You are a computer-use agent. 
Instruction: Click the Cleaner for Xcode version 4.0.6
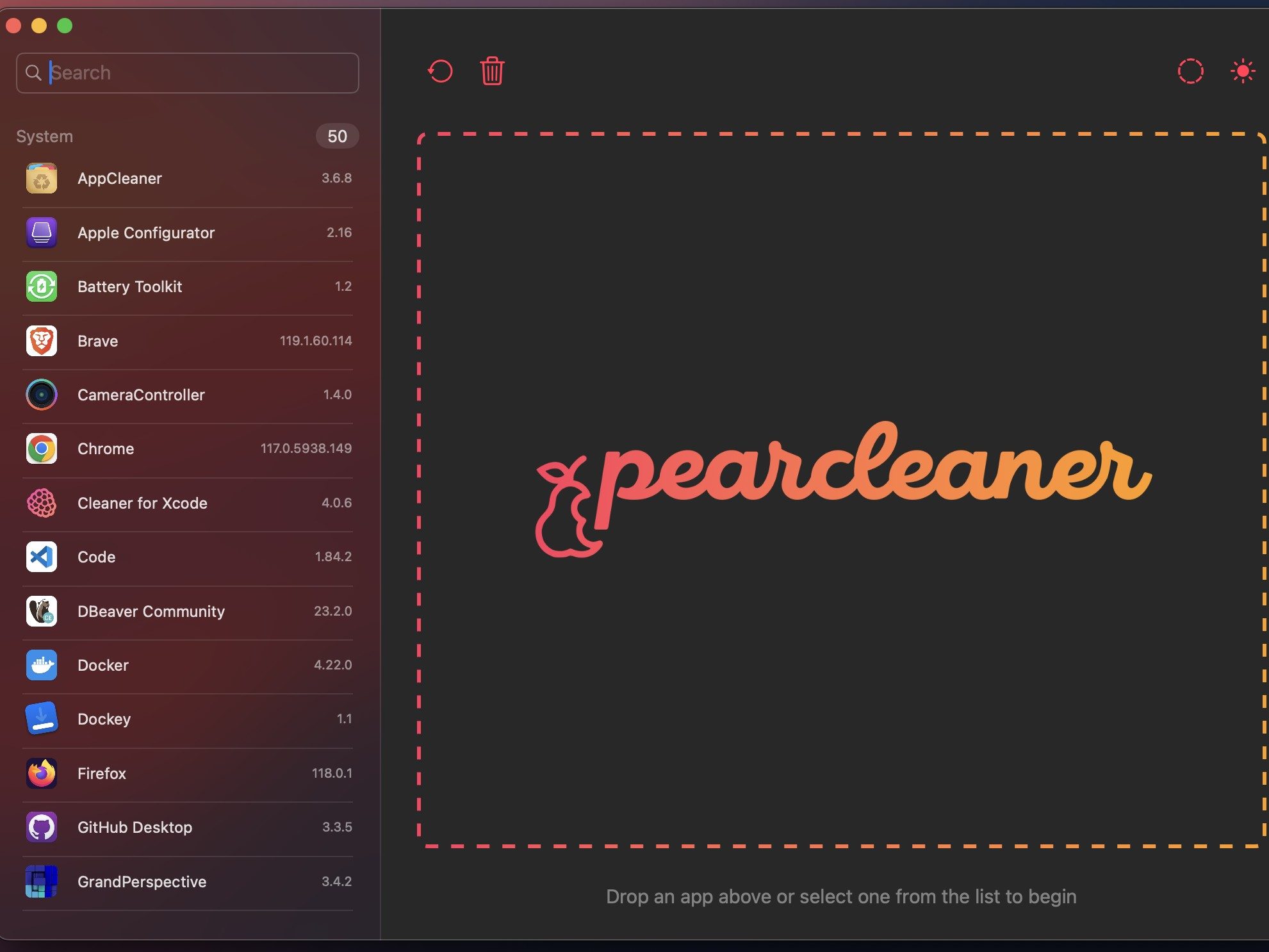pos(337,503)
